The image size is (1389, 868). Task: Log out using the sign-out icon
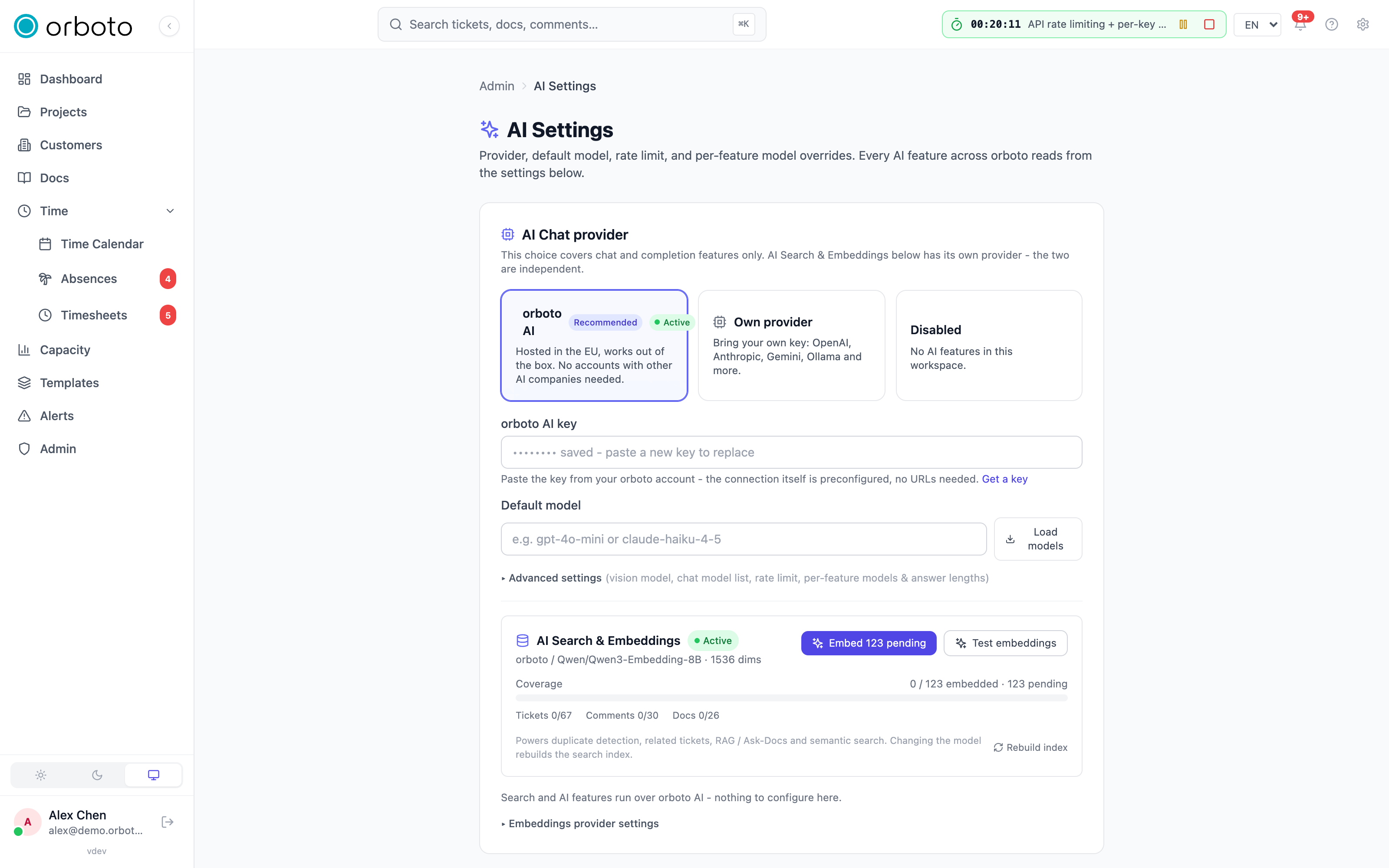(x=167, y=822)
